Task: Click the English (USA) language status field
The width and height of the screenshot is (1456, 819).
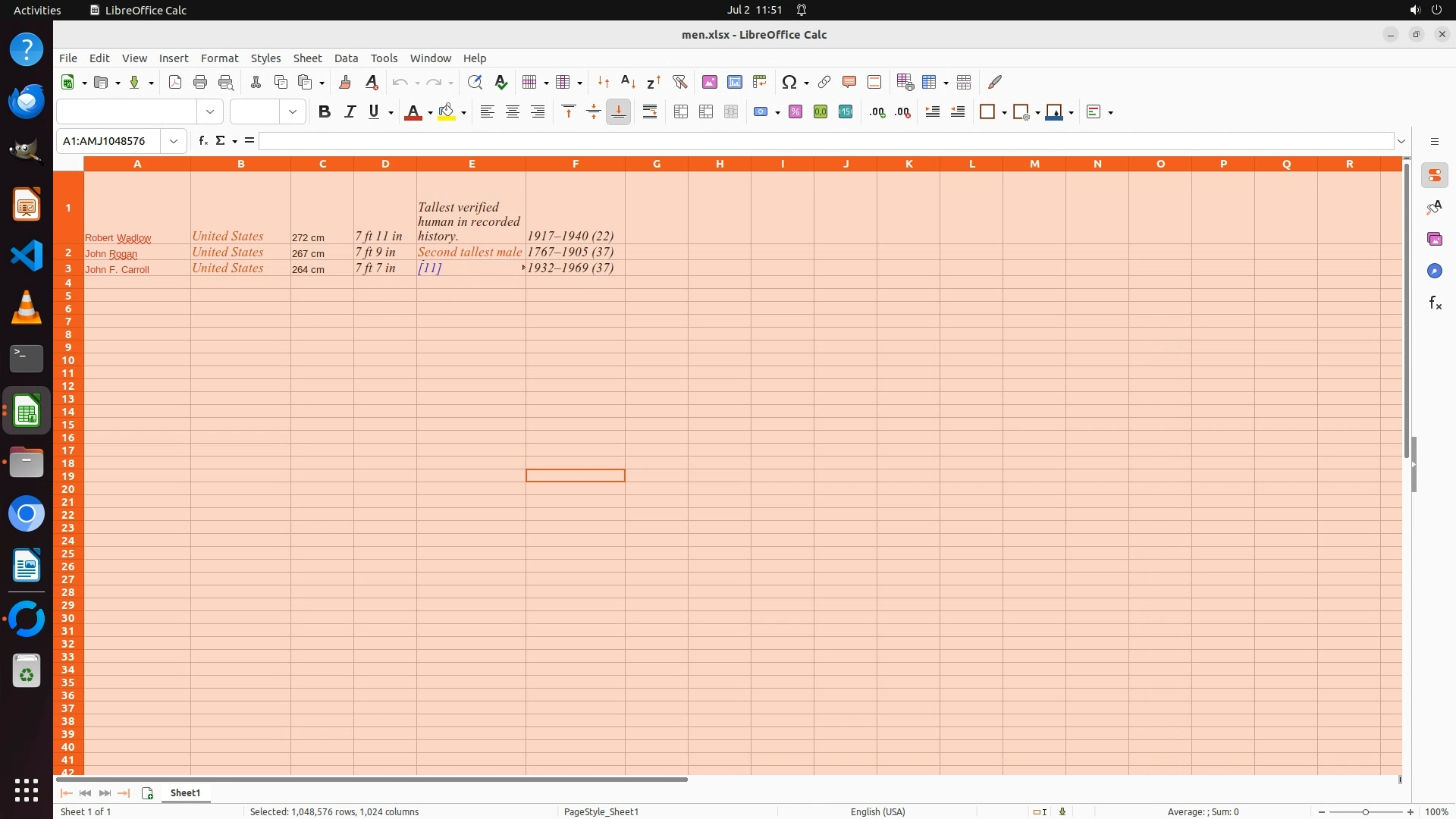Action: [x=877, y=812]
